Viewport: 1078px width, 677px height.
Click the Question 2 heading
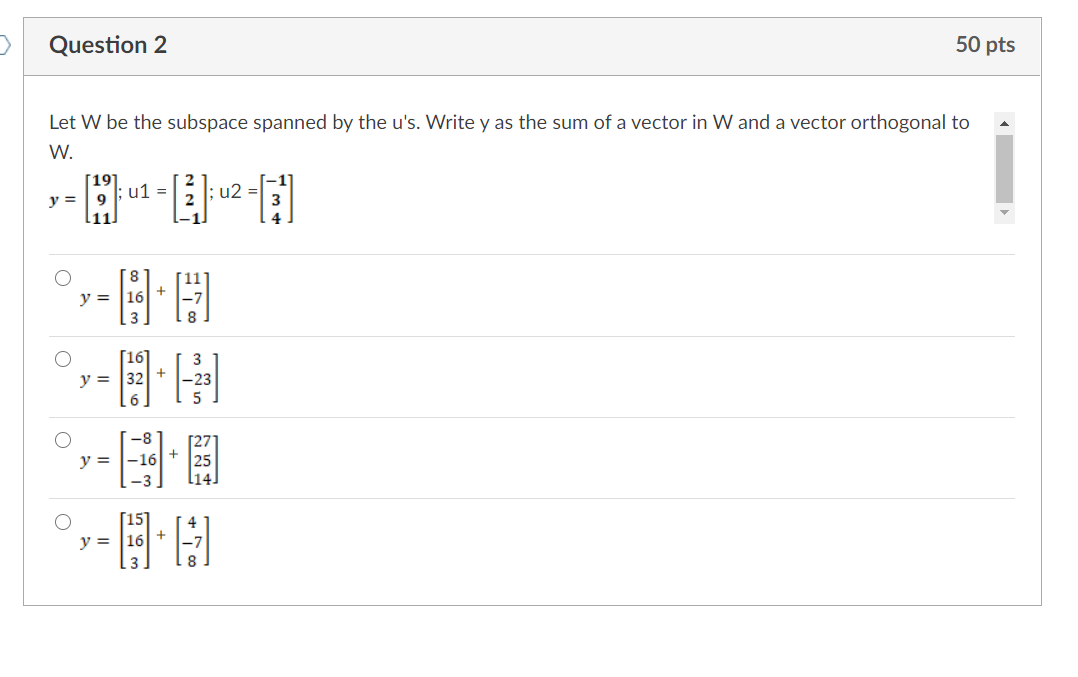(x=110, y=45)
